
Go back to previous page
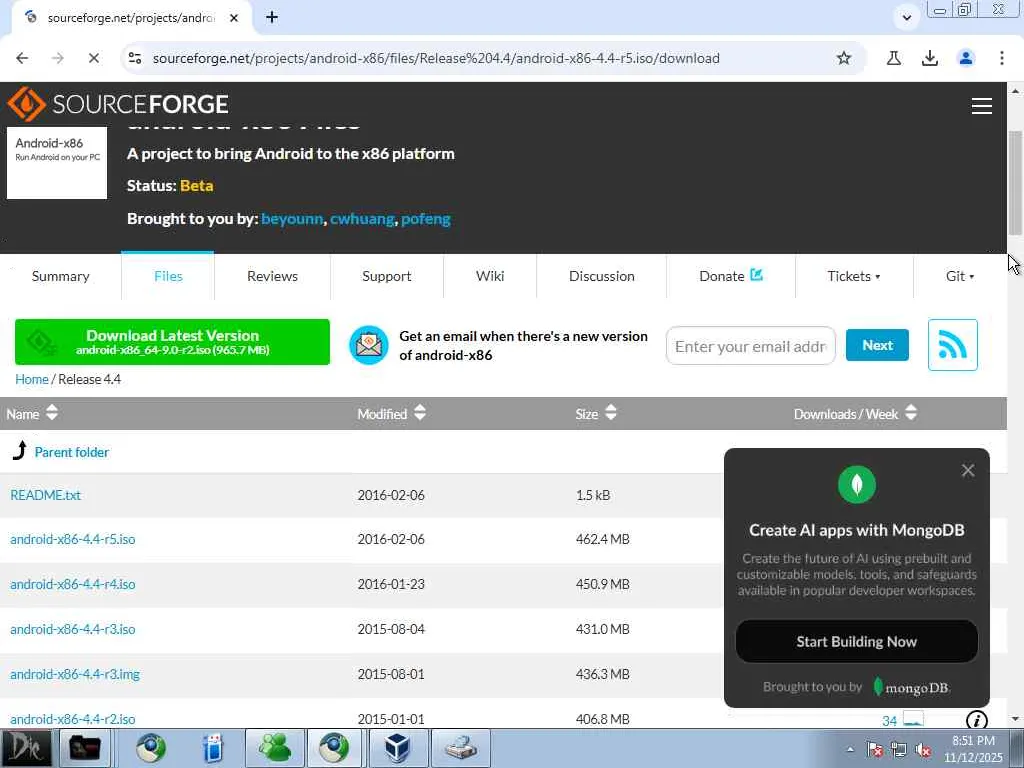(x=22, y=58)
